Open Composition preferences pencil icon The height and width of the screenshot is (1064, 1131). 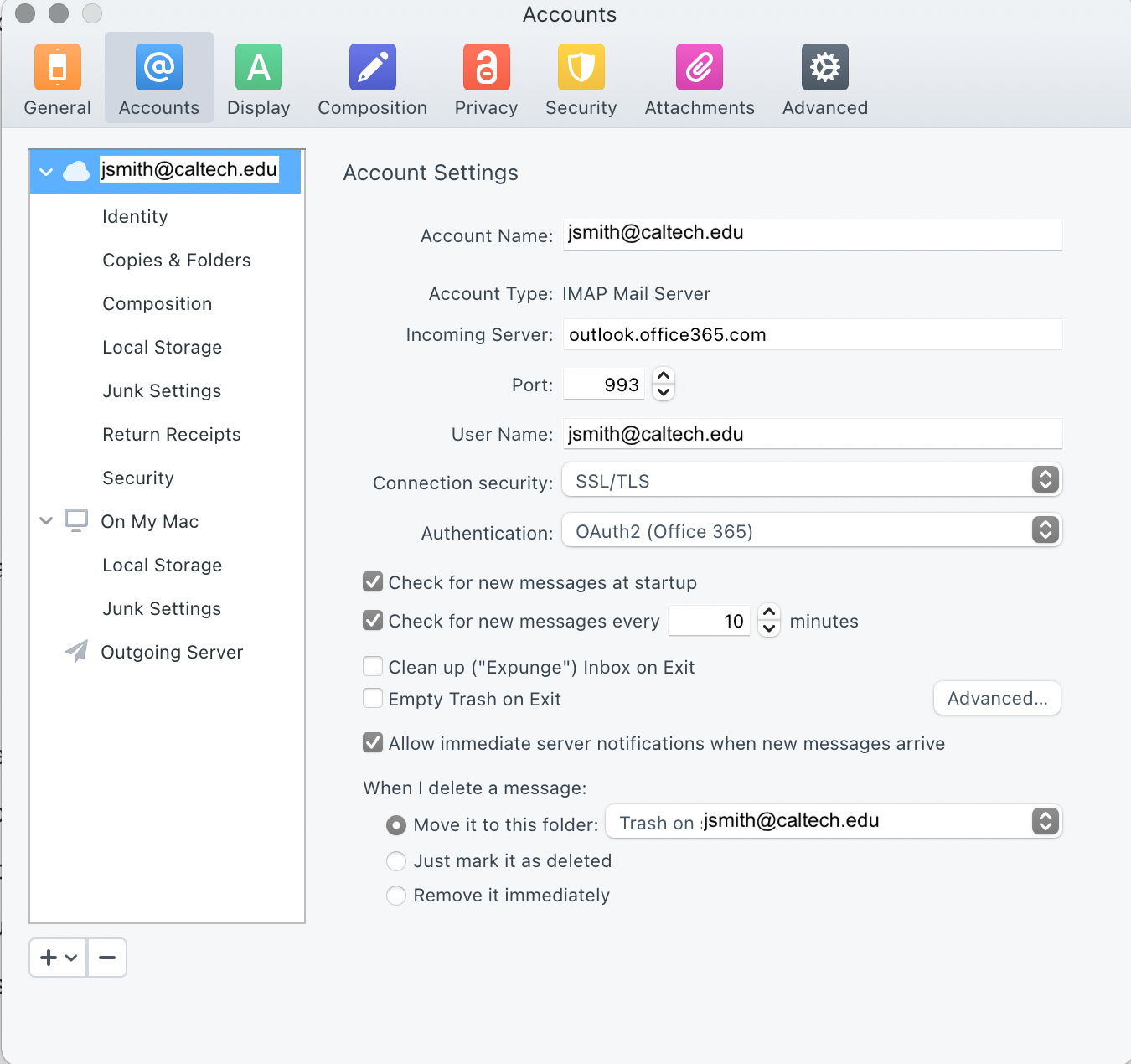pyautogui.click(x=372, y=68)
